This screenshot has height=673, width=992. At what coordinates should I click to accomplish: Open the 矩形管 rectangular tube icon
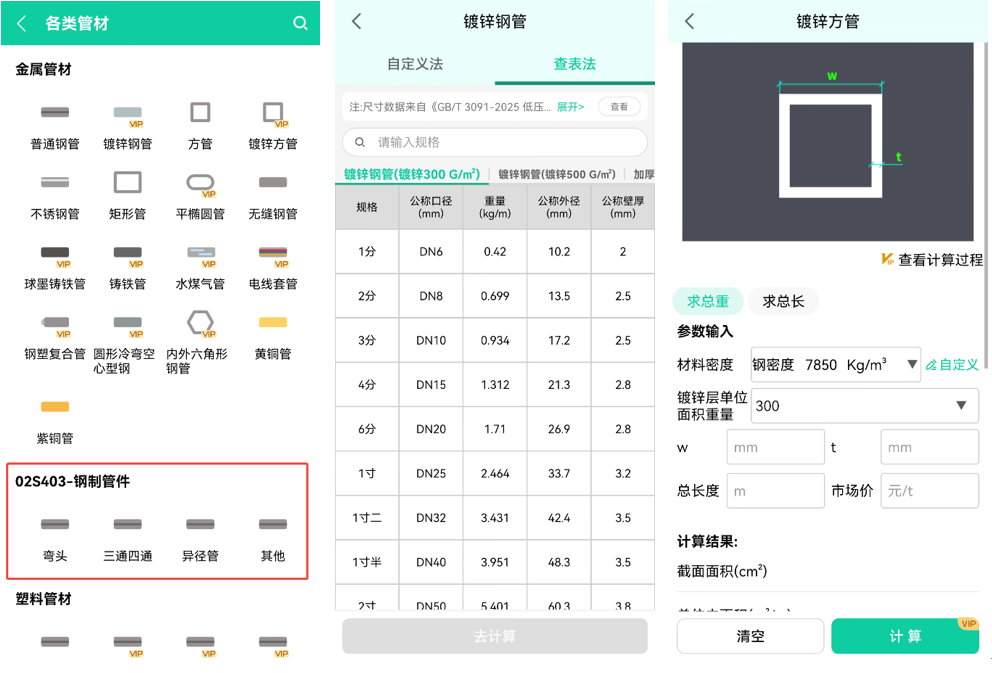click(128, 183)
